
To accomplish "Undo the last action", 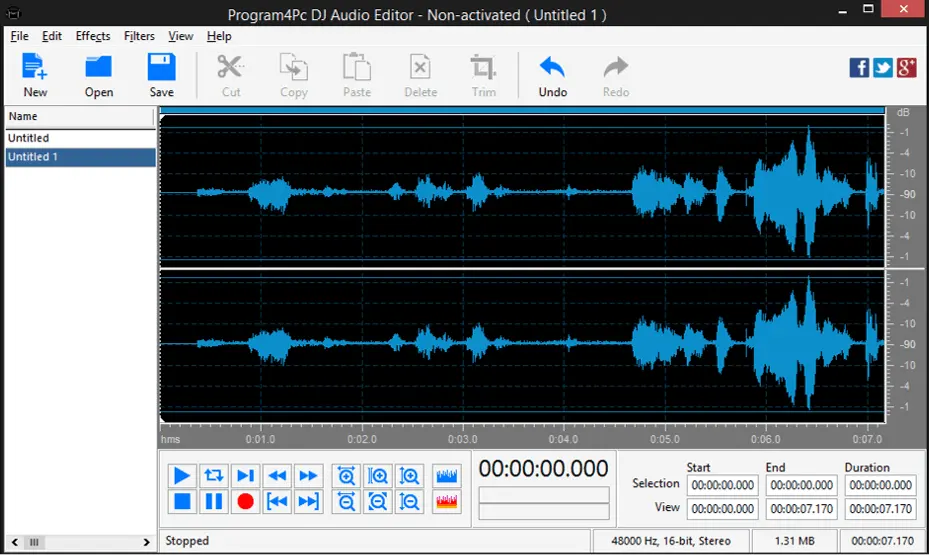I will click(x=553, y=74).
